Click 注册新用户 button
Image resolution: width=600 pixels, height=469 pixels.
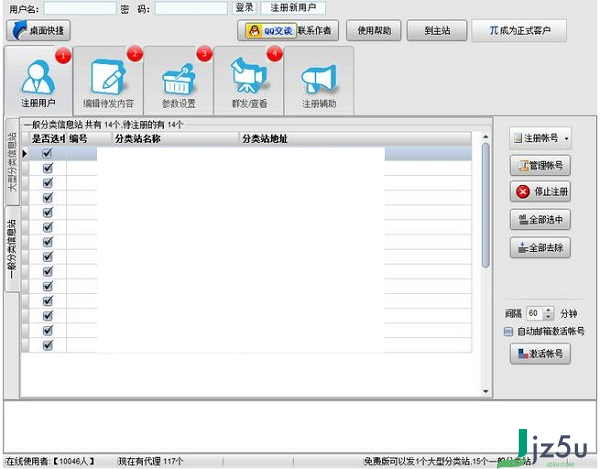coord(293,8)
